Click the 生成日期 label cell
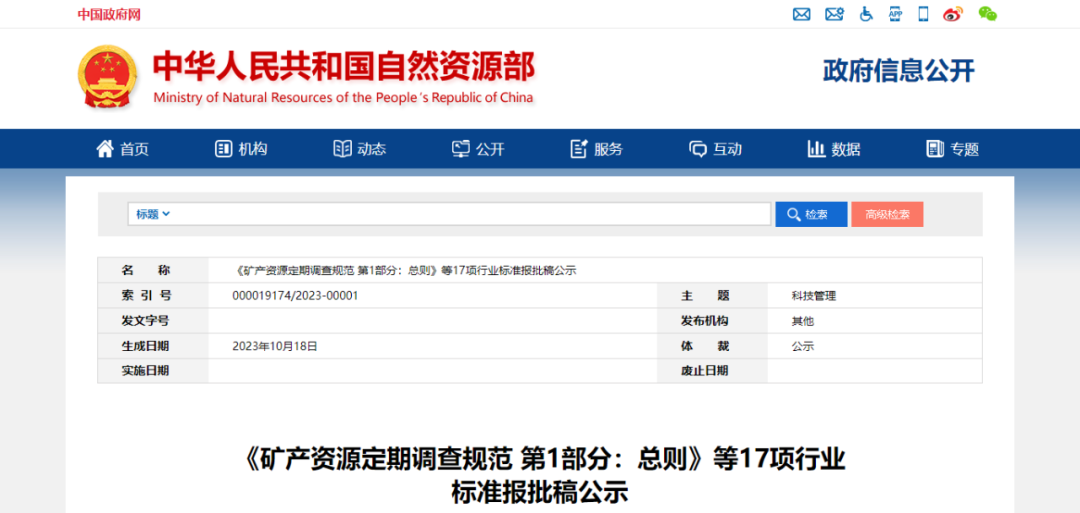1080x513 pixels. [x=153, y=346]
